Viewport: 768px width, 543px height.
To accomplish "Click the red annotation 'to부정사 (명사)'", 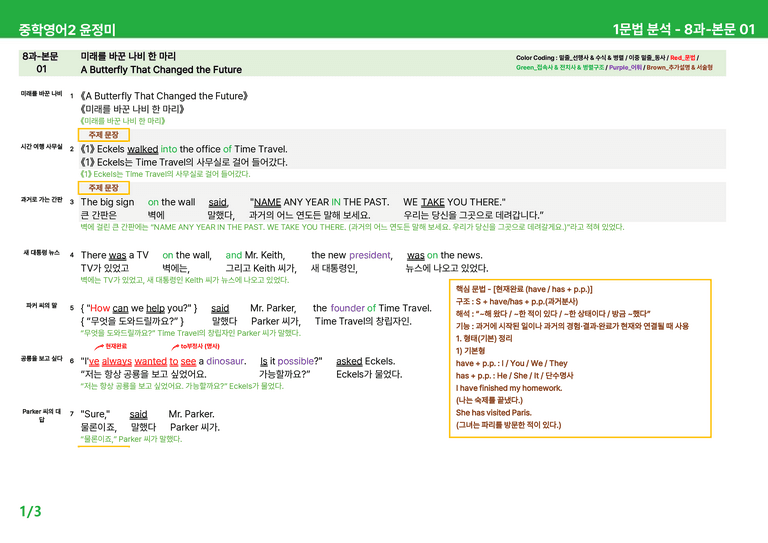I will point(200,346).
